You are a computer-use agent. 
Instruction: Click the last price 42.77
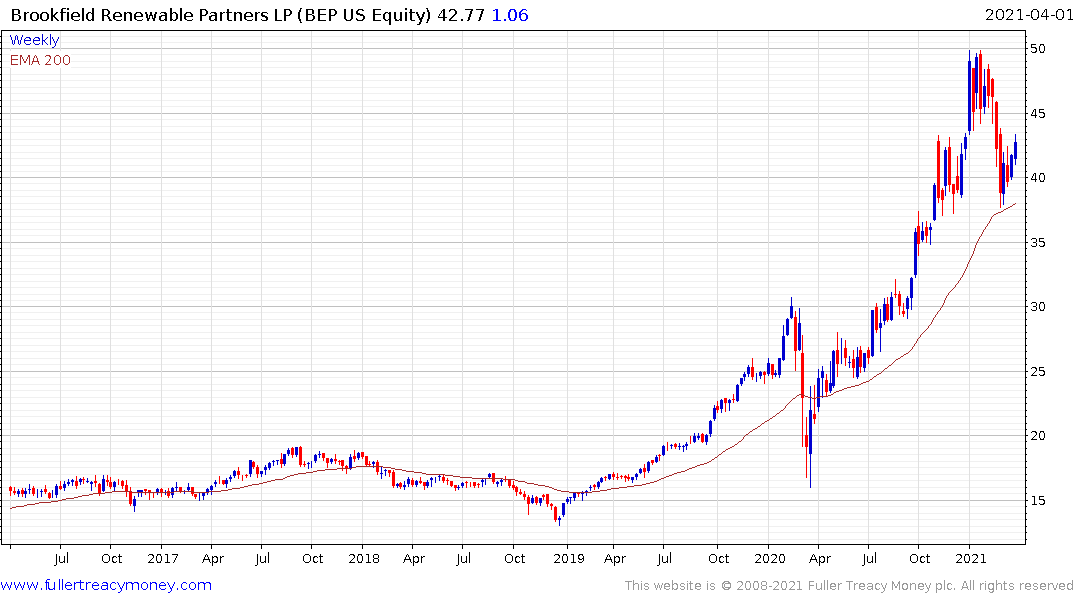[461, 15]
